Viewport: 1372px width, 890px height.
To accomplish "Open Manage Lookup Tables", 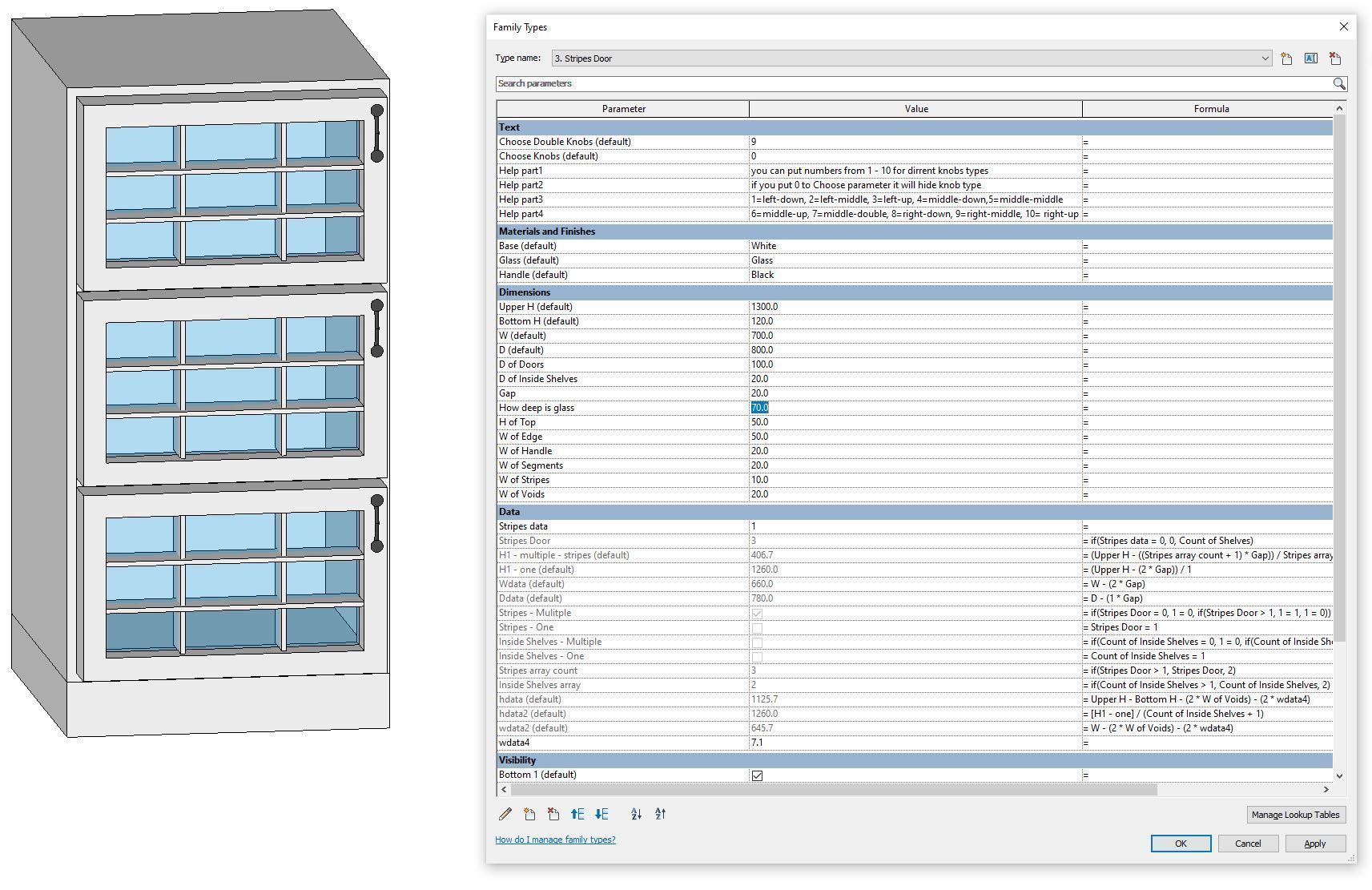I will click(1295, 815).
